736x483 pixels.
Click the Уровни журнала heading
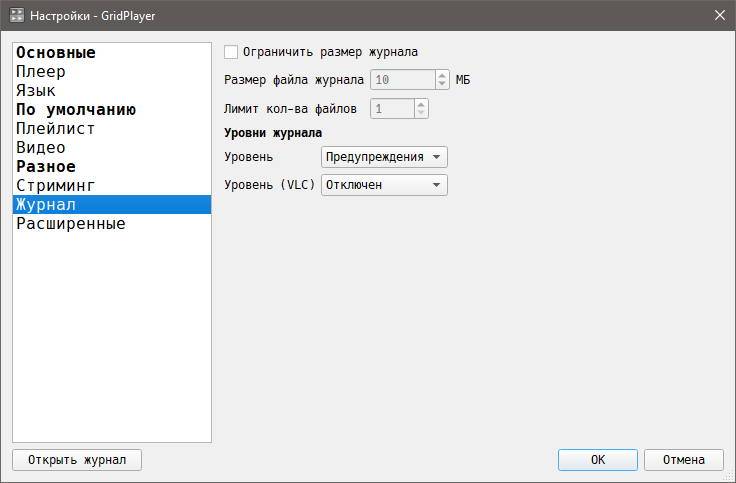pyautogui.click(x=273, y=133)
